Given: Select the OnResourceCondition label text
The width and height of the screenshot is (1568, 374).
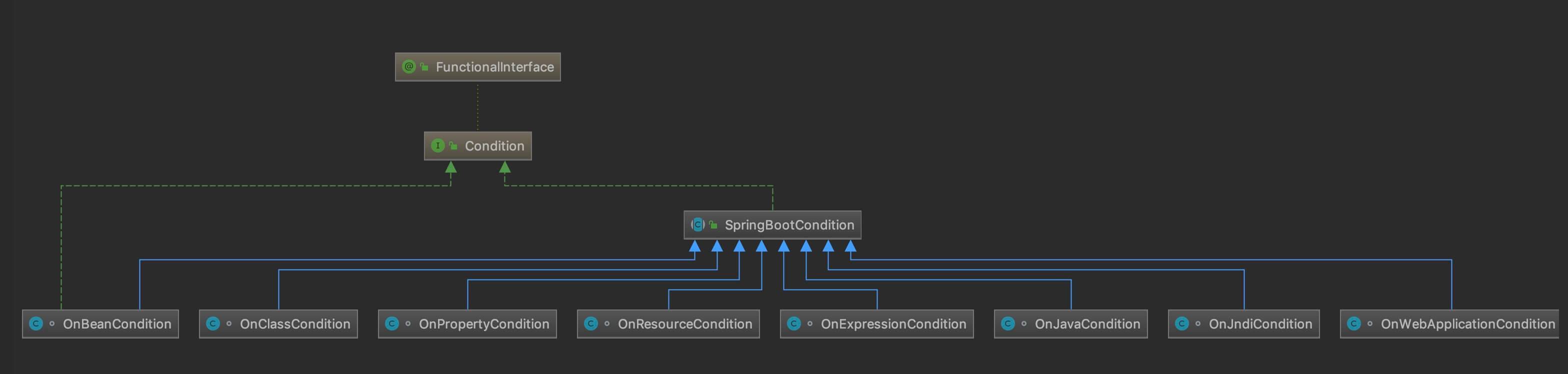Looking at the screenshot, I should (685, 324).
